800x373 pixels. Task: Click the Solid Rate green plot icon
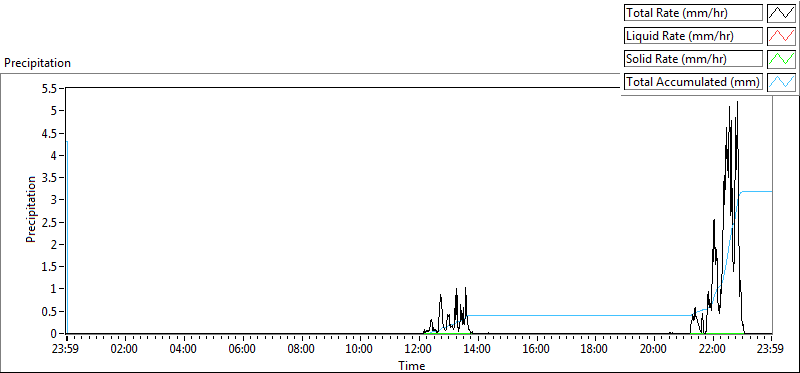coord(781,59)
